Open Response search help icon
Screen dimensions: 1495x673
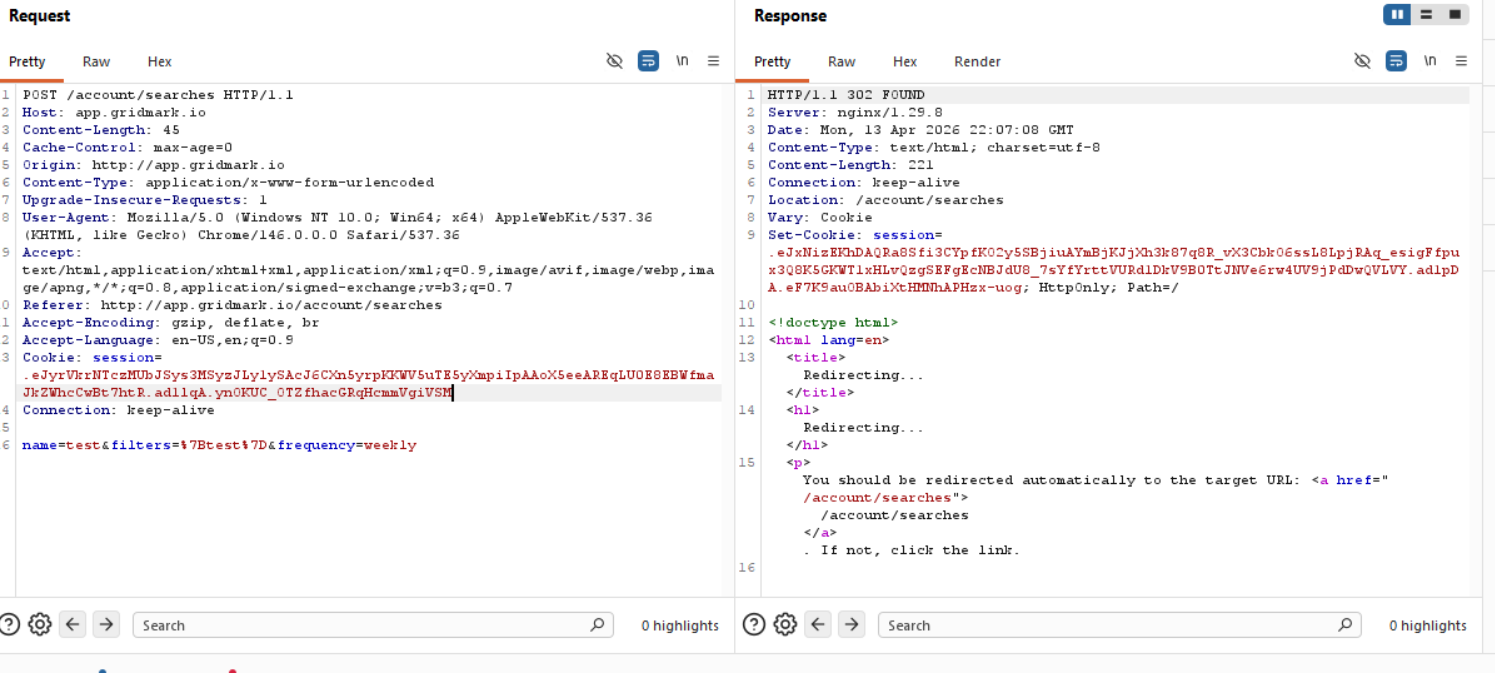pos(755,625)
